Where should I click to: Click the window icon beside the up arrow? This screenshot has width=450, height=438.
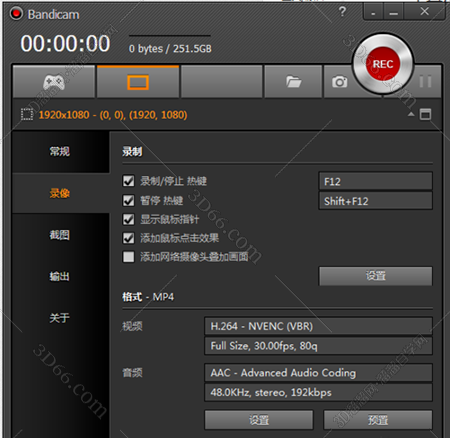425,114
